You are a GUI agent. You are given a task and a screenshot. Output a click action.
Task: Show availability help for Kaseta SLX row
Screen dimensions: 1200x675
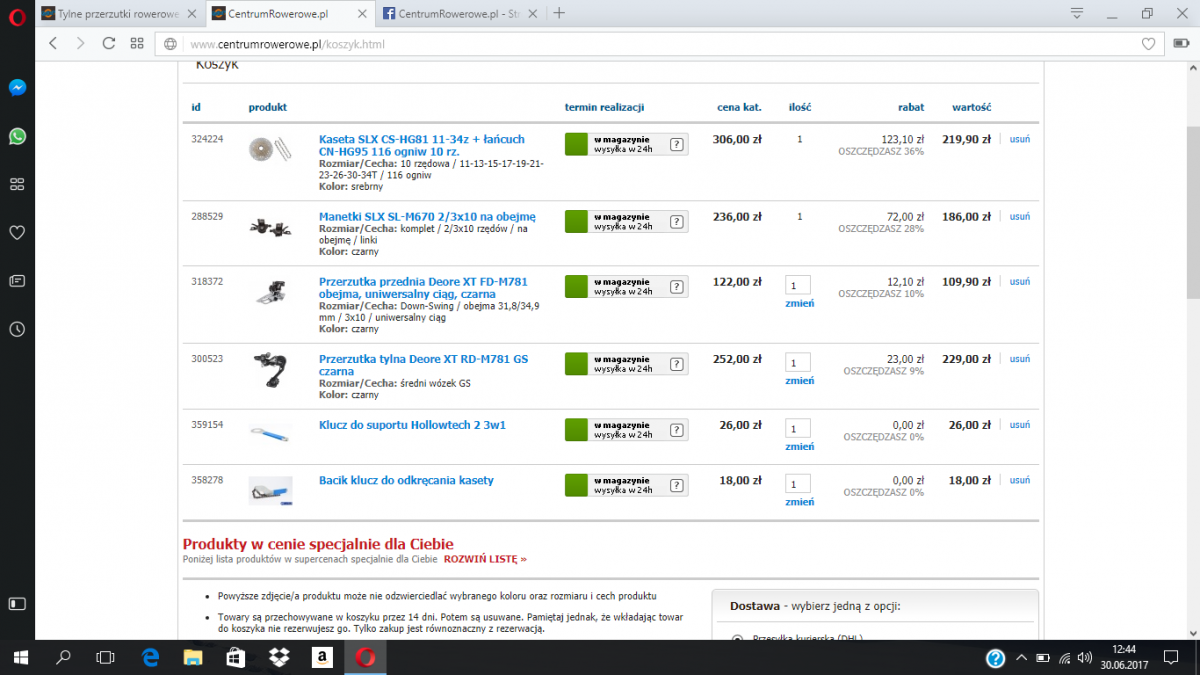(677, 144)
